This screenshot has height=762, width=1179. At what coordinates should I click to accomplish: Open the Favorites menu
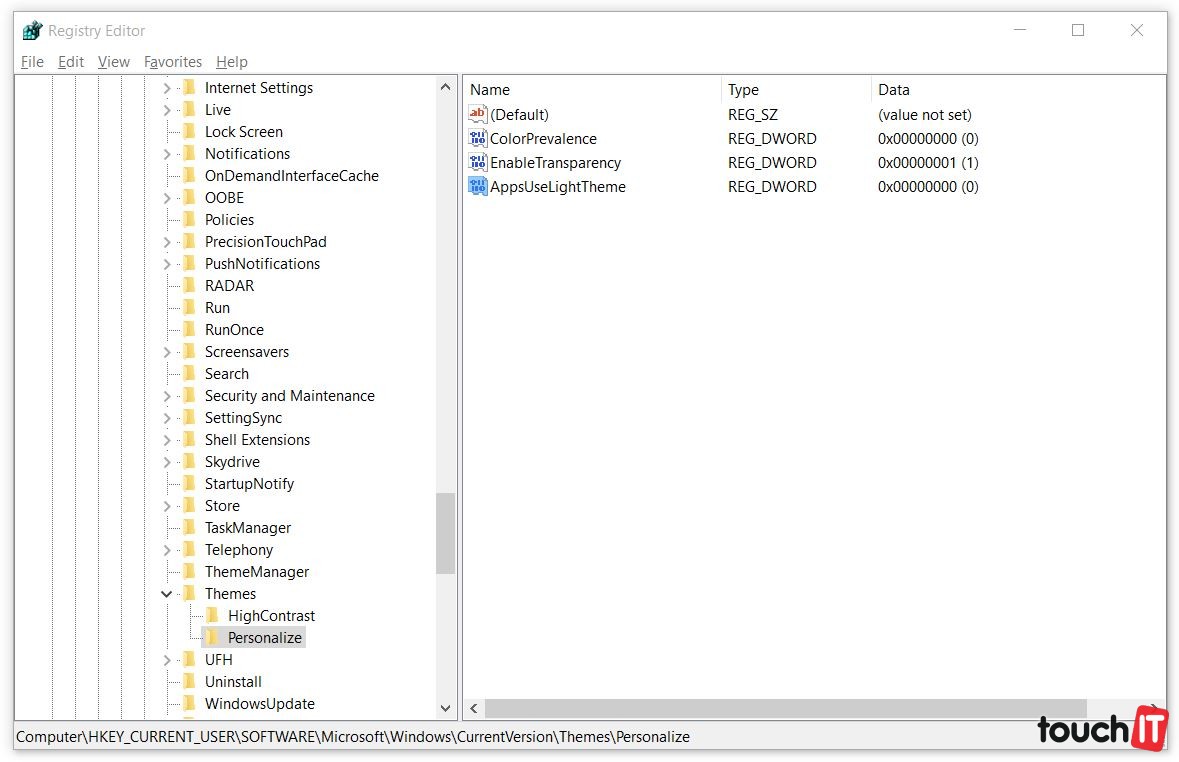[173, 62]
